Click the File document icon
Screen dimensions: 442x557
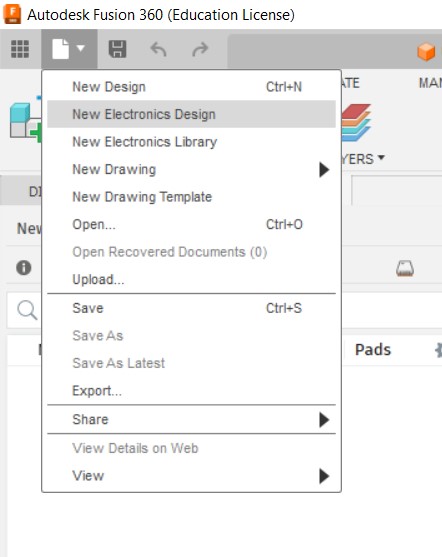(x=60, y=49)
